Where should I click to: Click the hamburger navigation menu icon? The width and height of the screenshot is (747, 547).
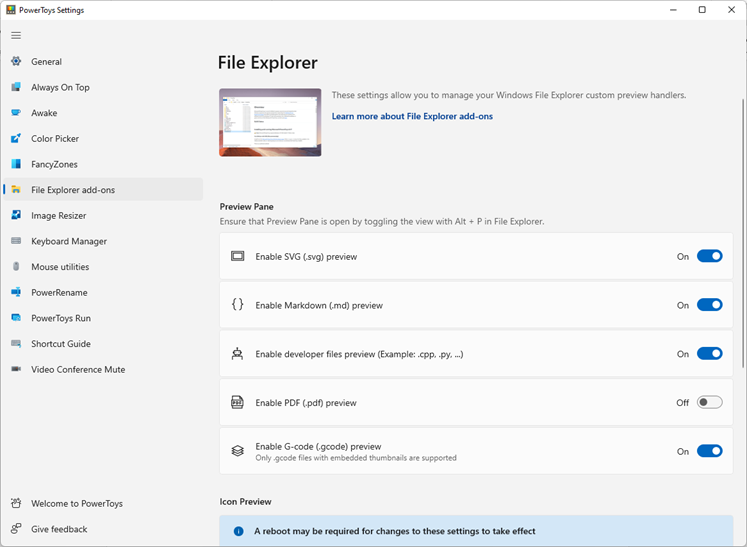coord(16,35)
